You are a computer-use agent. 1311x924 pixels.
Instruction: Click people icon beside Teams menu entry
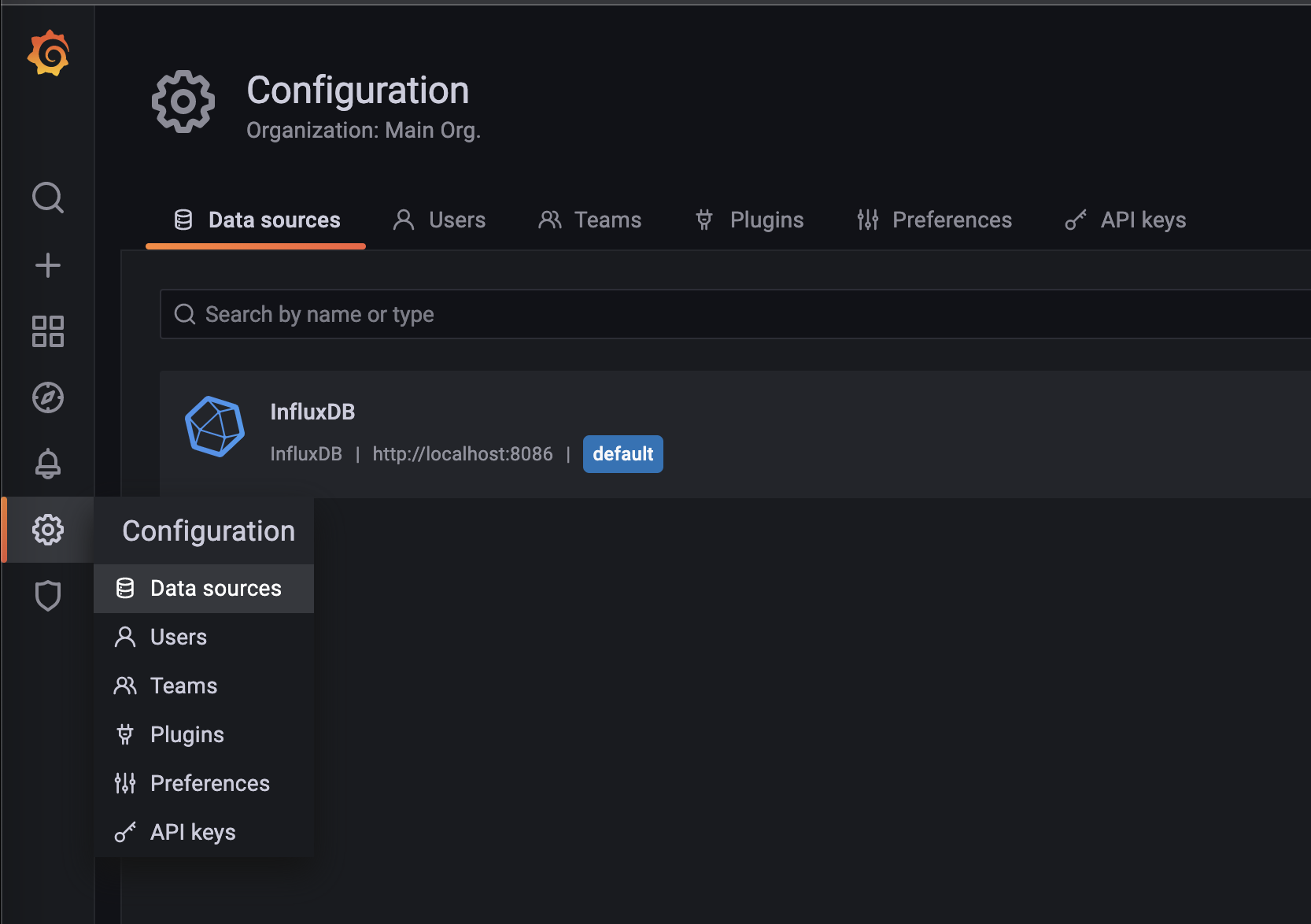pyautogui.click(x=125, y=686)
